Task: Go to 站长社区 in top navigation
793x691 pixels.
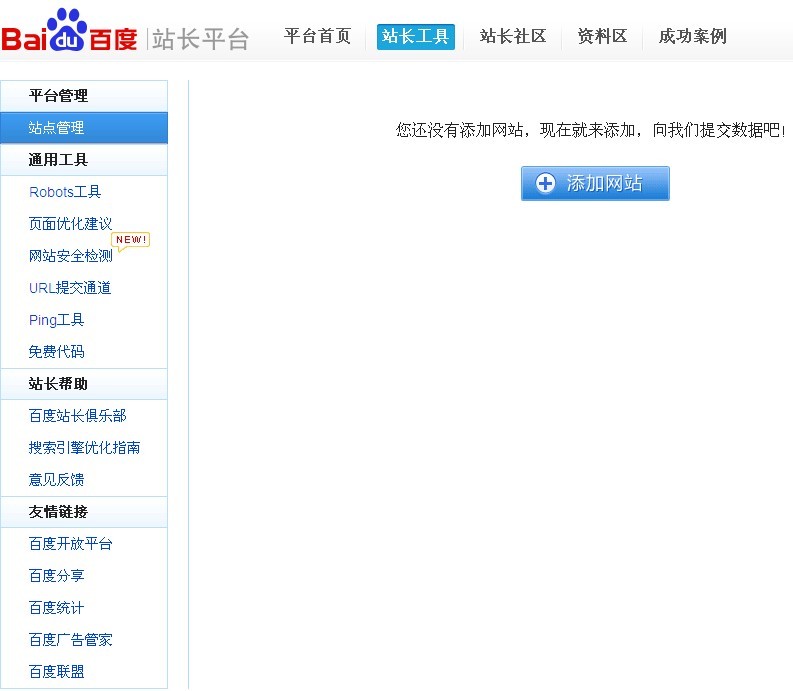Action: click(x=513, y=37)
